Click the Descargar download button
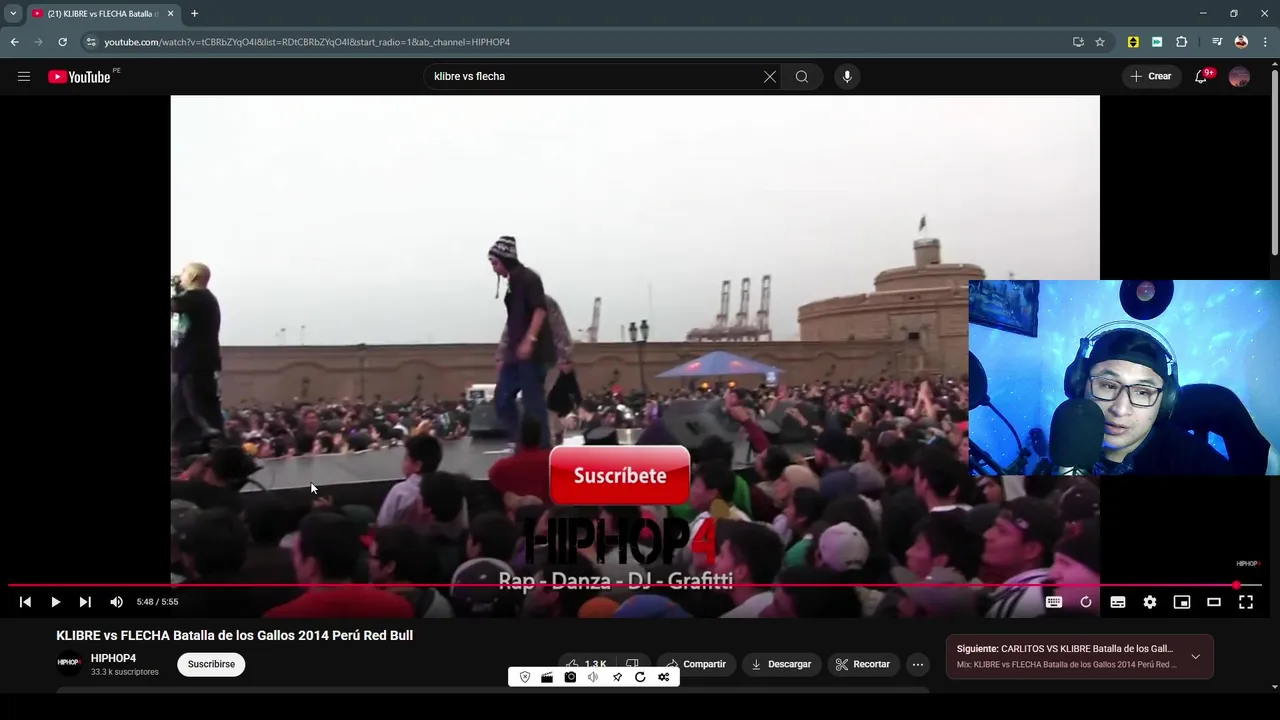 (781, 664)
